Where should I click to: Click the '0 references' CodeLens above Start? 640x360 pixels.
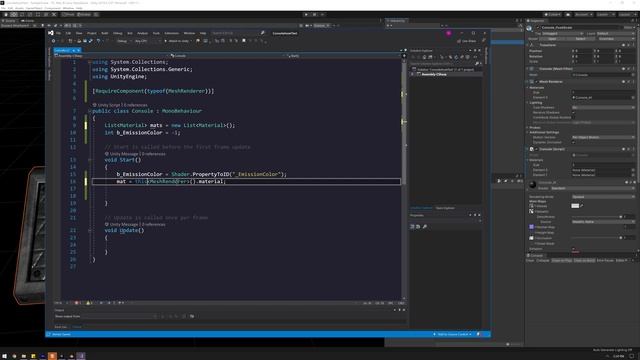point(154,154)
